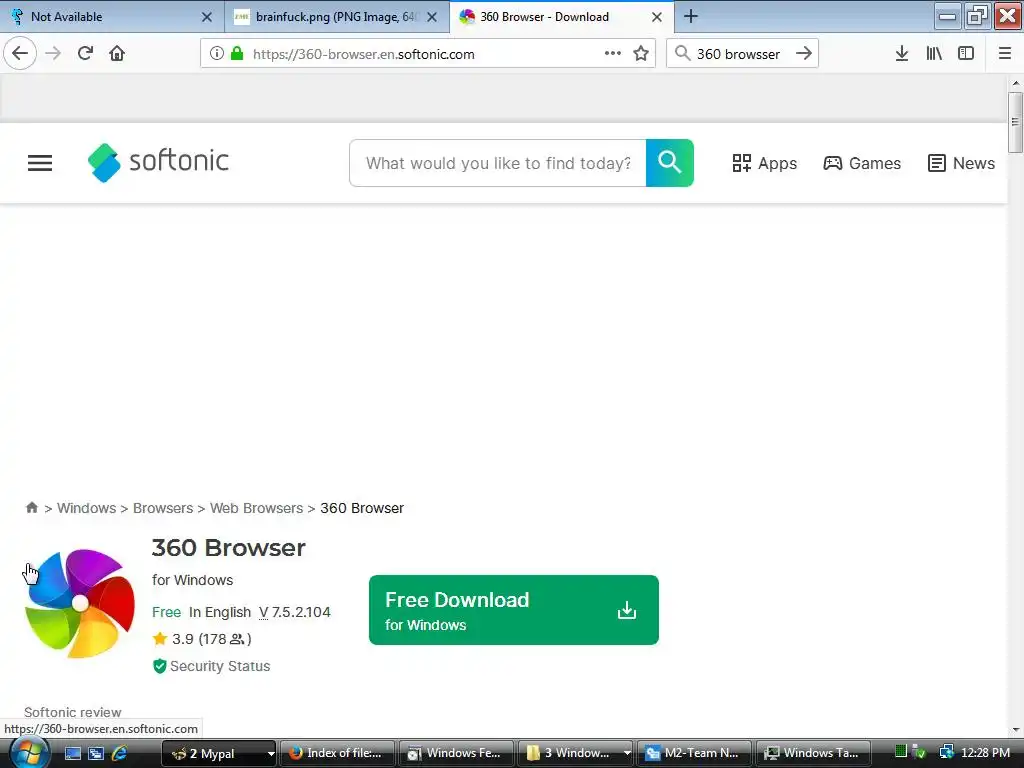Click the Firefox address bar URL
This screenshot has width=1024, height=768.
pos(363,54)
